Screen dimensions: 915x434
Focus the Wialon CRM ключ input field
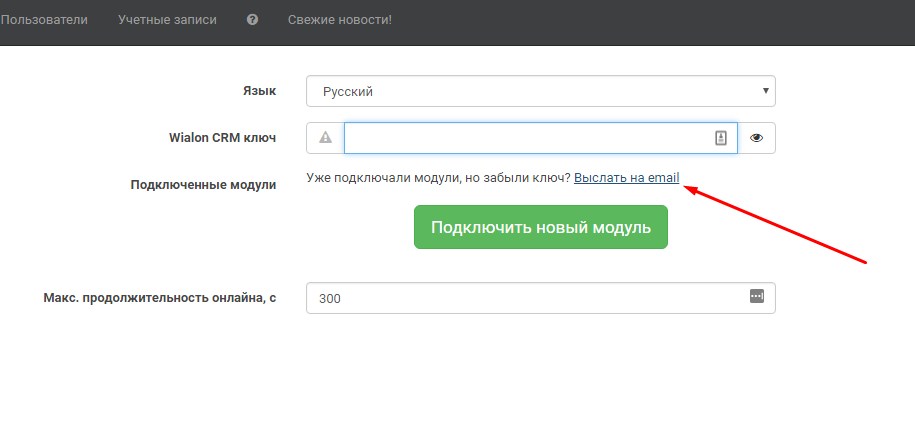pos(525,138)
